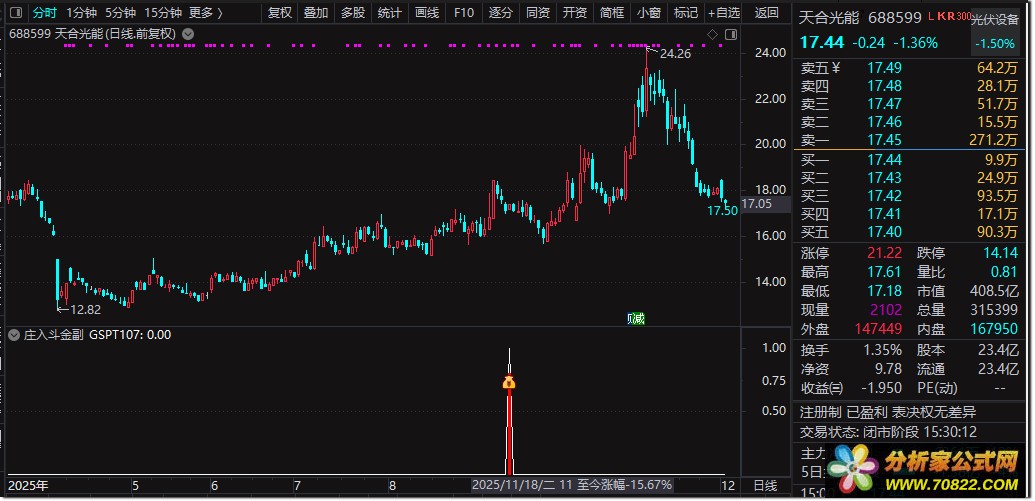
Task: Select the 买五 price 17.40
Action: point(885,232)
